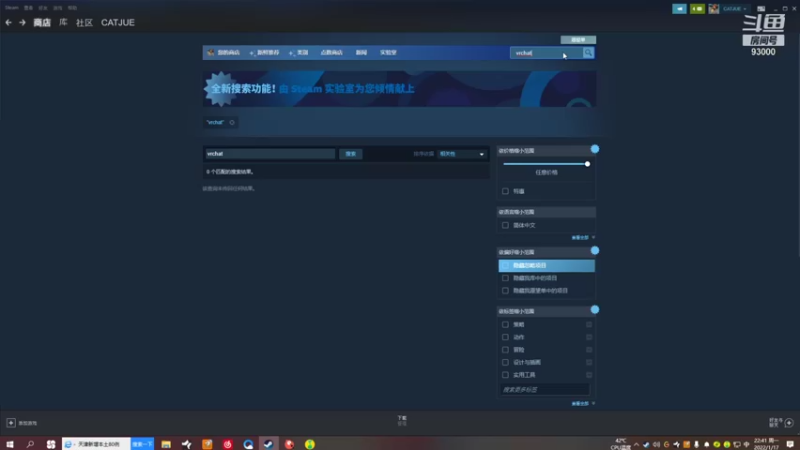This screenshot has width=800, height=450.
Task: Open the 社区 (Community) tab
Action: pos(84,22)
